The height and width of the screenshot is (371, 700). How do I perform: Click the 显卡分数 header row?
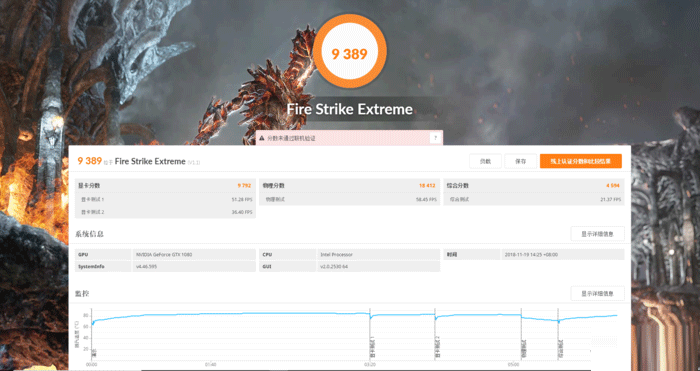tap(165, 185)
